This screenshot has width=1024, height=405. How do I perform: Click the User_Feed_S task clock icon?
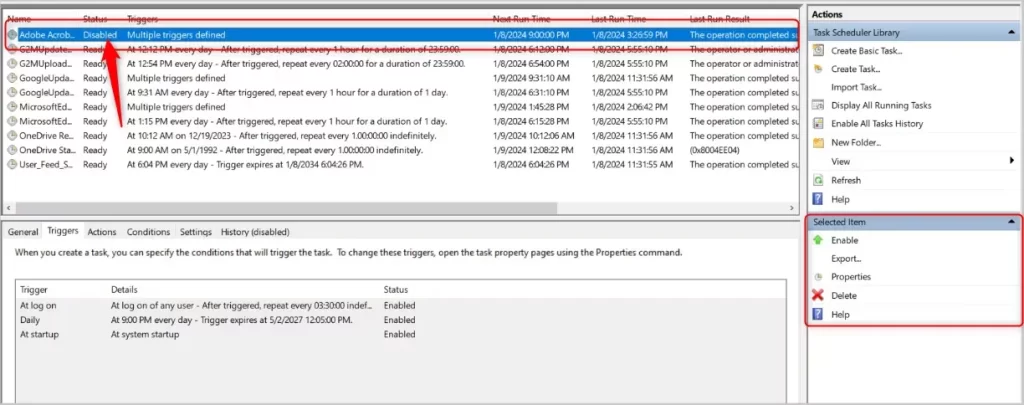[x=12, y=164]
